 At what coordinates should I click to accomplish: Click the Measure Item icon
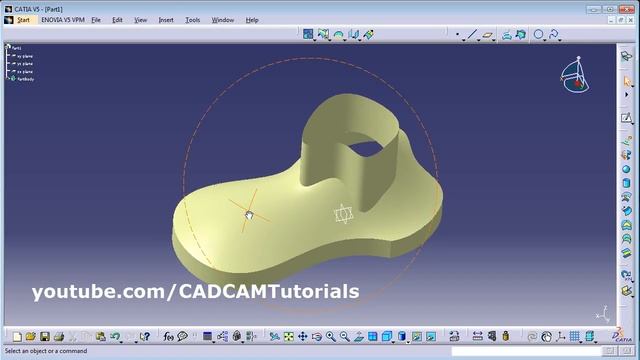pyautogui.click(x=492, y=337)
